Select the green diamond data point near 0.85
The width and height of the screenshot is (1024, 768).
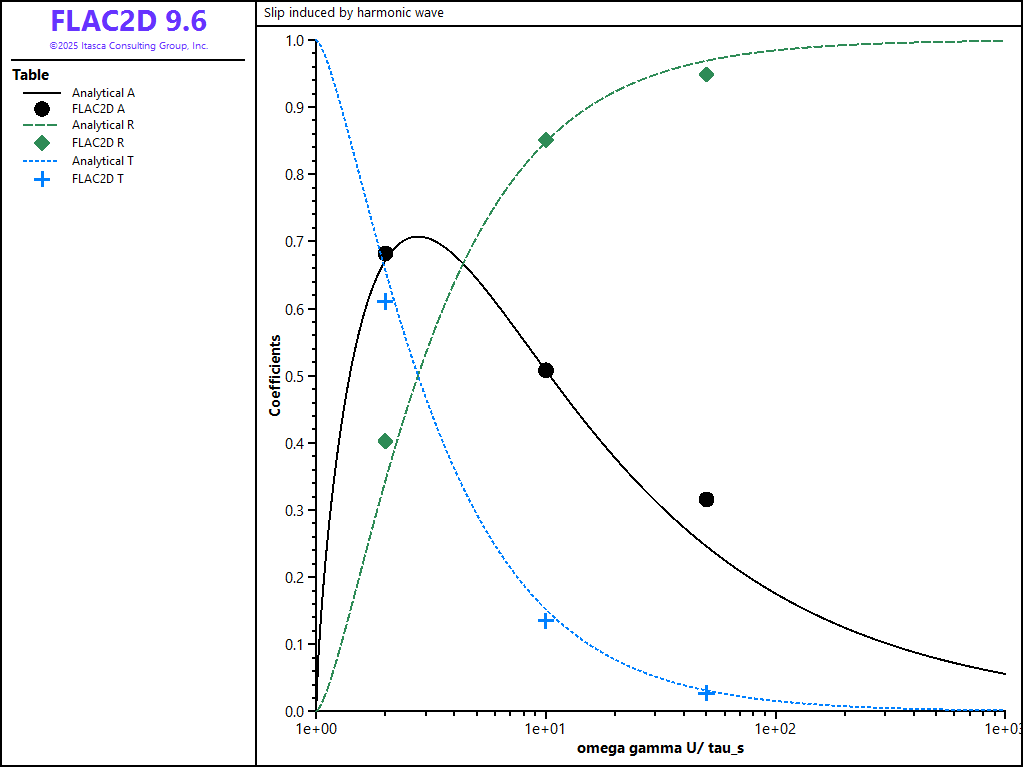546,140
